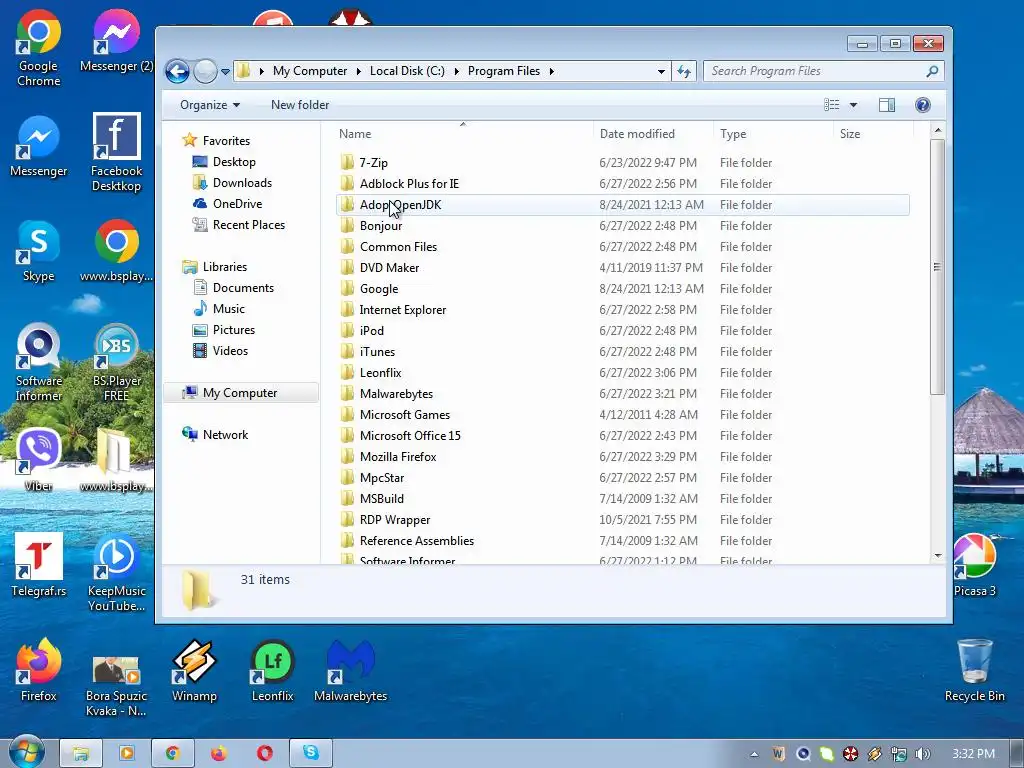Click Leonflix desktop shortcut
The width and height of the screenshot is (1024, 768).
272,671
